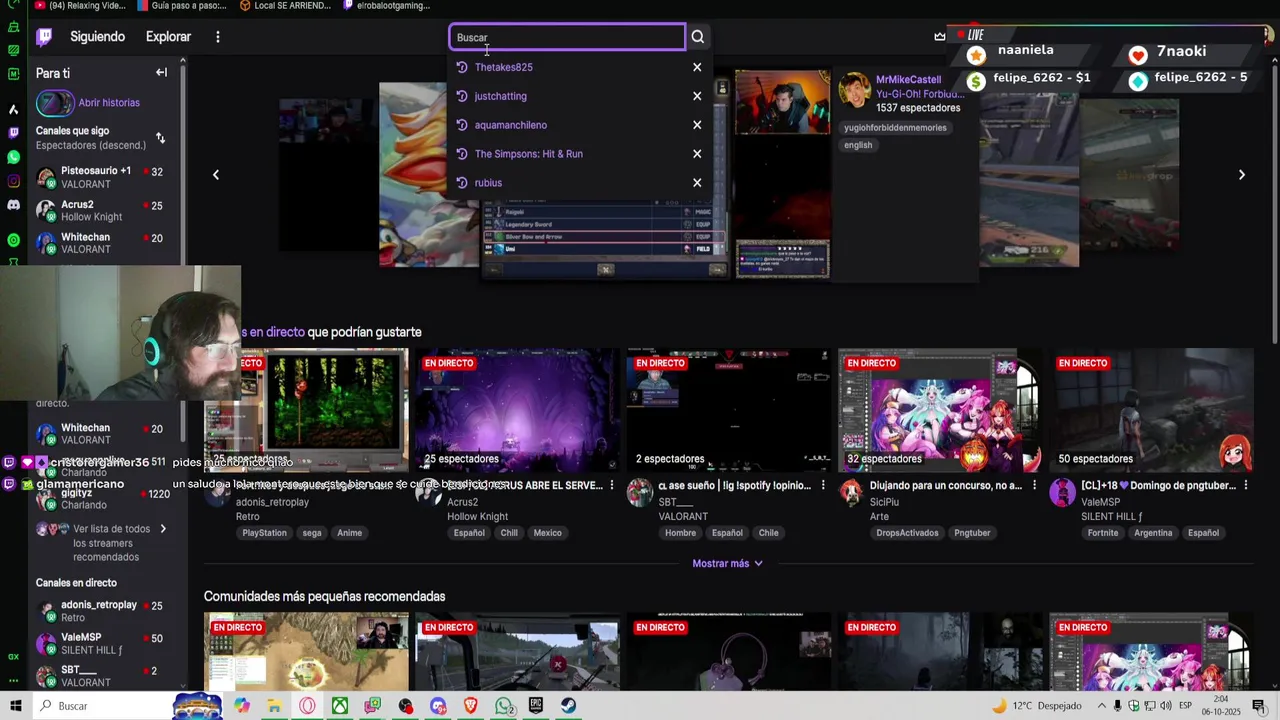Open options for the Acrus2 stream card
Image resolution: width=1280 pixels, height=720 pixels.
tap(612, 485)
